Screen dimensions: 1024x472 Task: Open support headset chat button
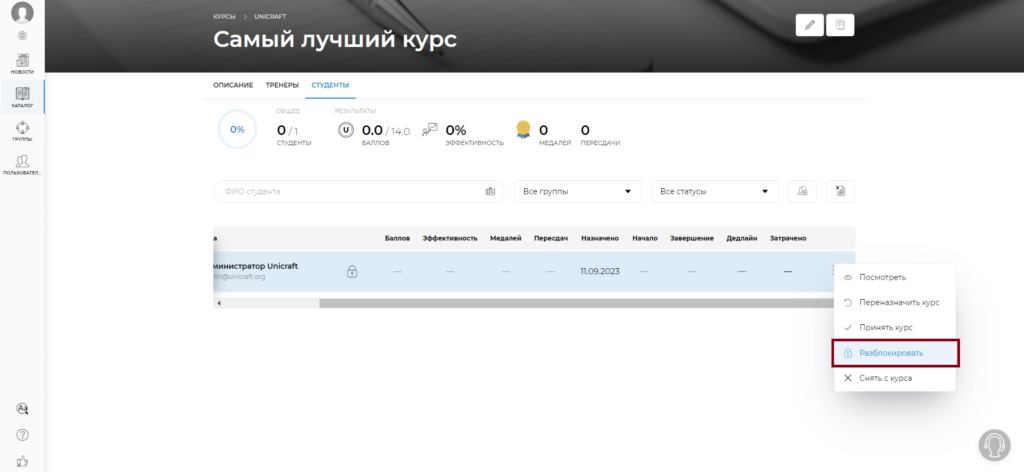(x=994, y=445)
